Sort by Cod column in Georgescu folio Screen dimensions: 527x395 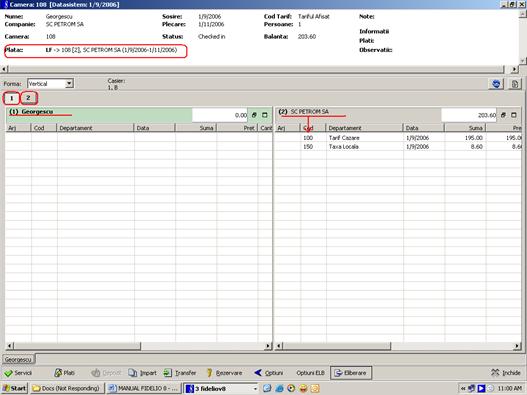(44, 128)
